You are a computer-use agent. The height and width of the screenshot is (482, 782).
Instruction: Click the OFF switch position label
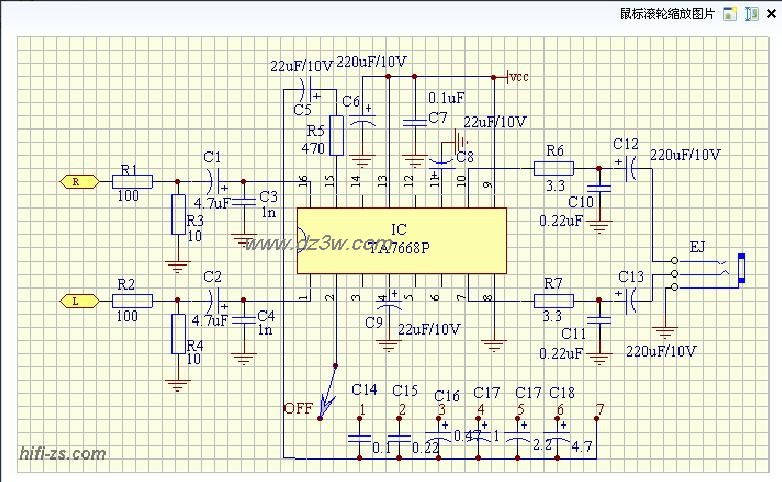297,409
